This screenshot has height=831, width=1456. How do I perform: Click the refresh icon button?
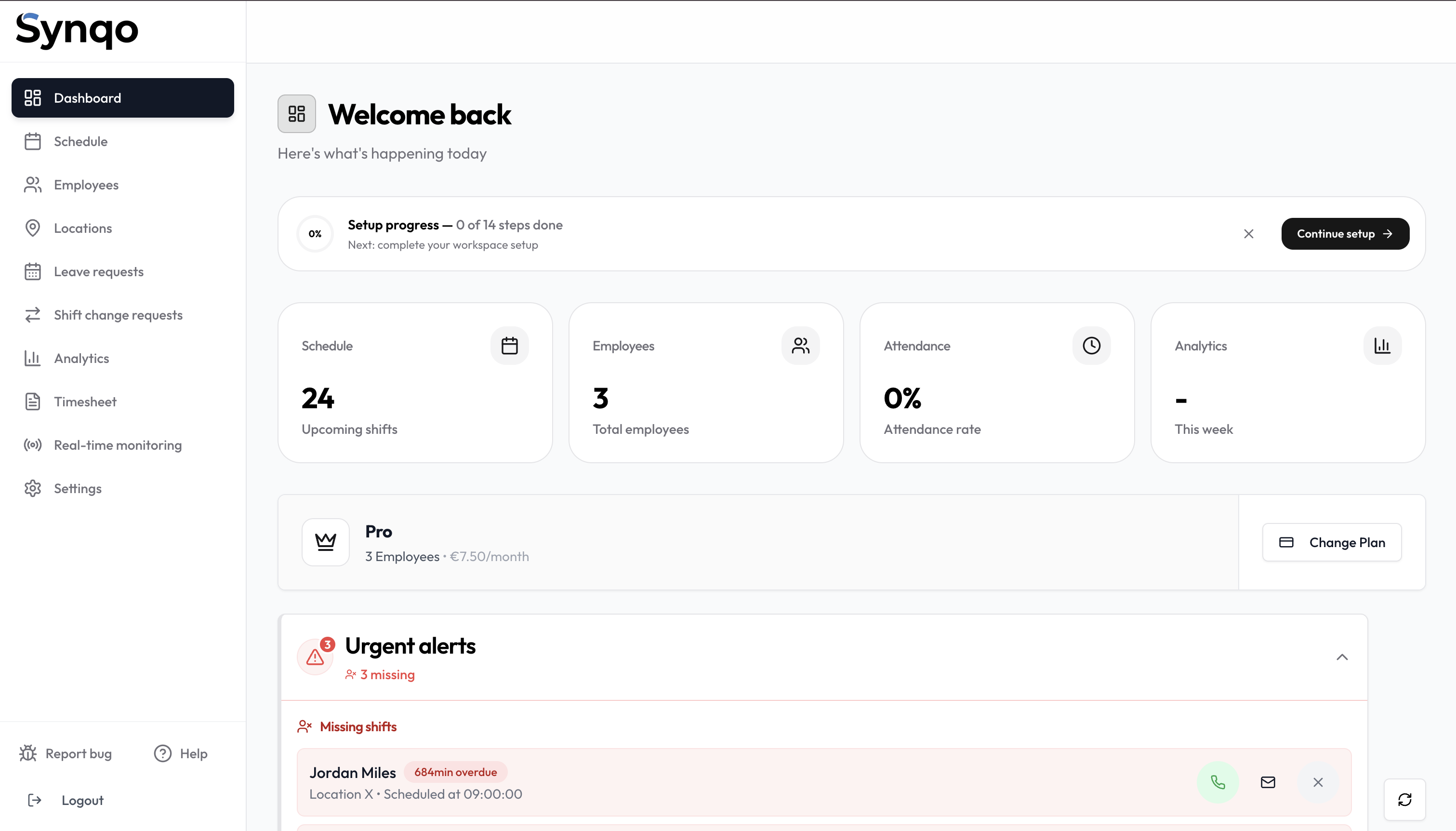1404,799
